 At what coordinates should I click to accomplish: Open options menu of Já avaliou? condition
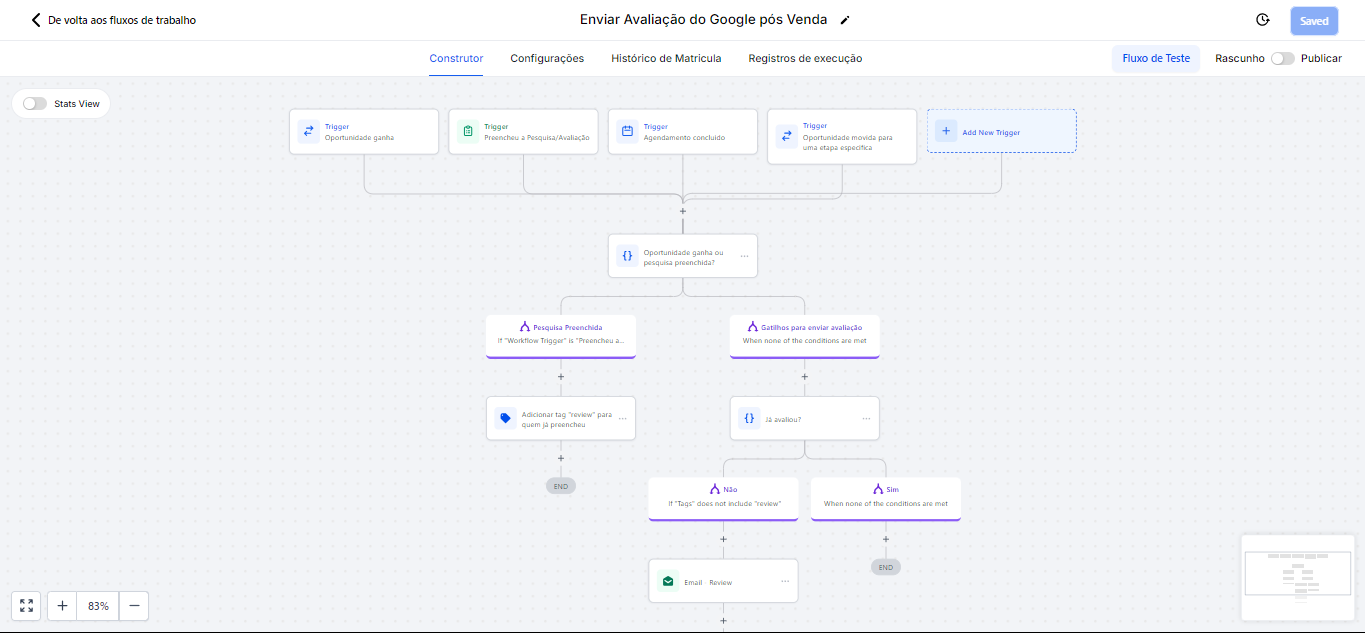(x=866, y=418)
